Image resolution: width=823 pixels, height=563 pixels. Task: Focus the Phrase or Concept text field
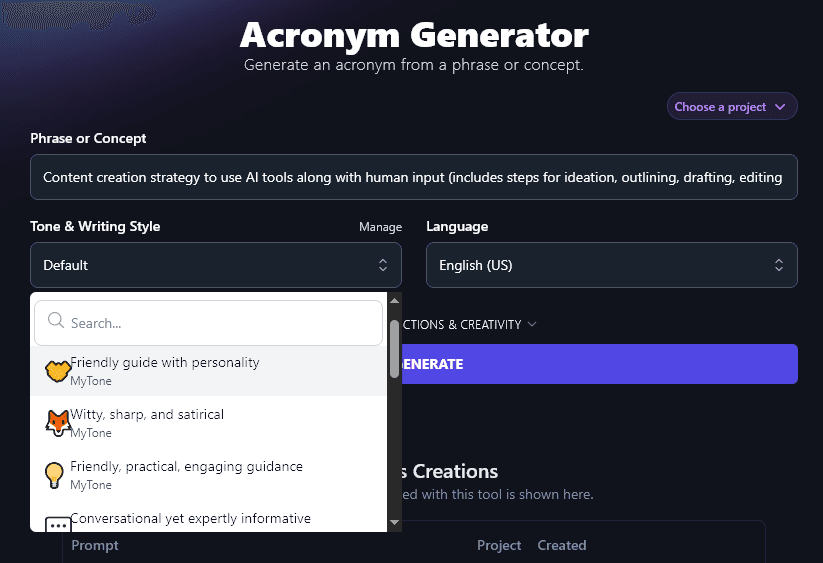click(x=413, y=177)
